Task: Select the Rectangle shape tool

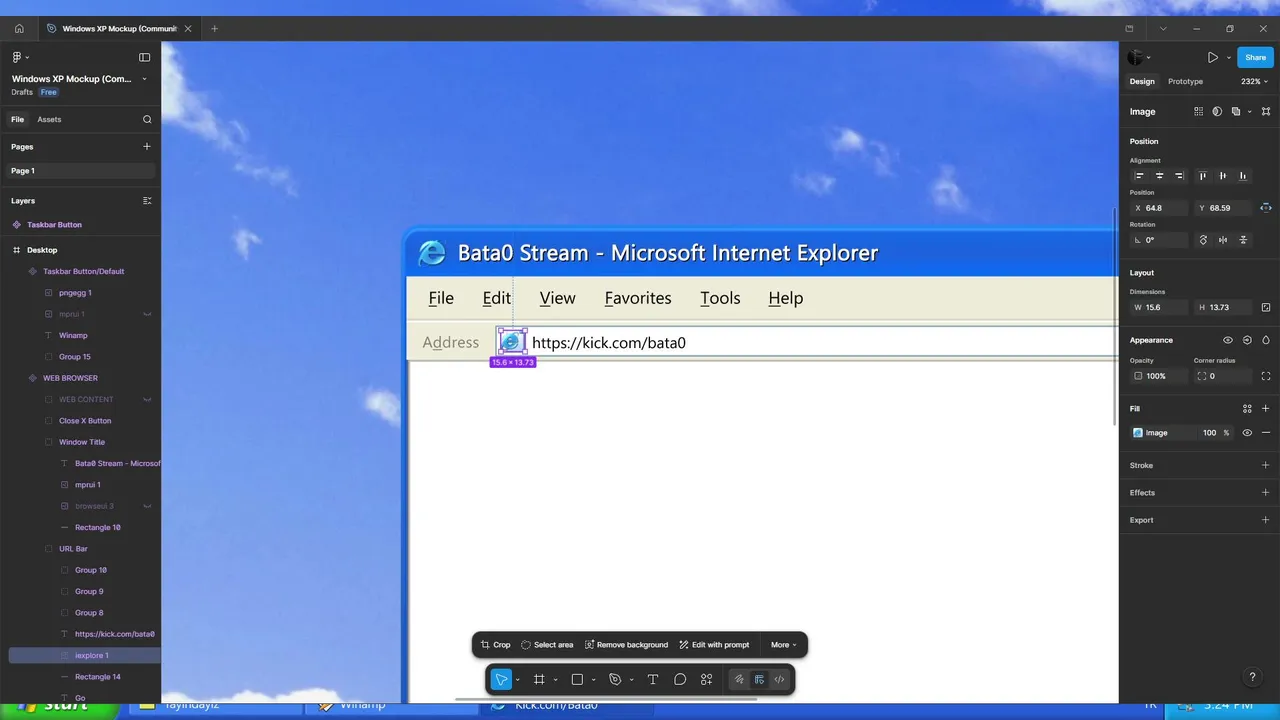Action: 577,680
